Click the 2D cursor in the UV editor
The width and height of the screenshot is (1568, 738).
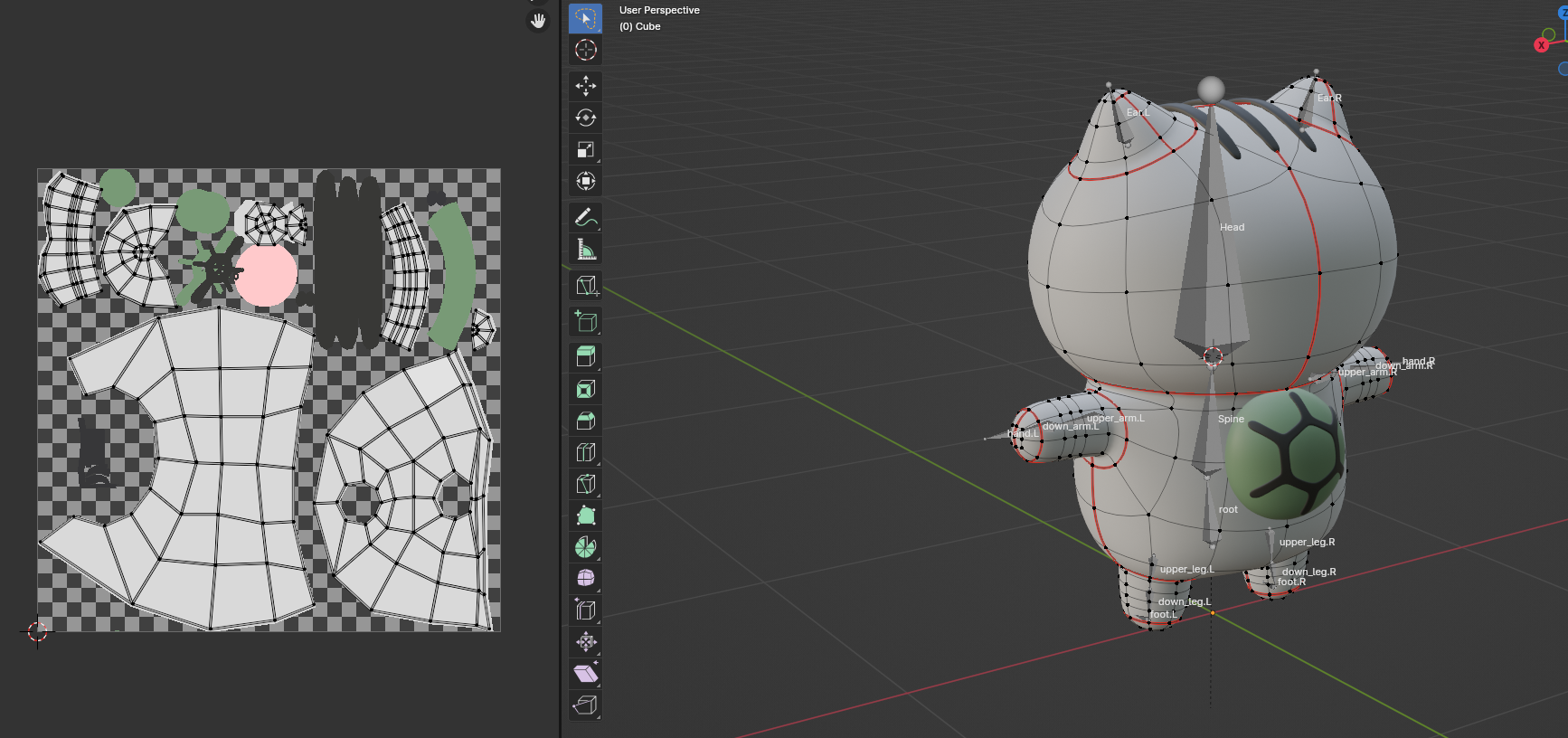coord(37,631)
